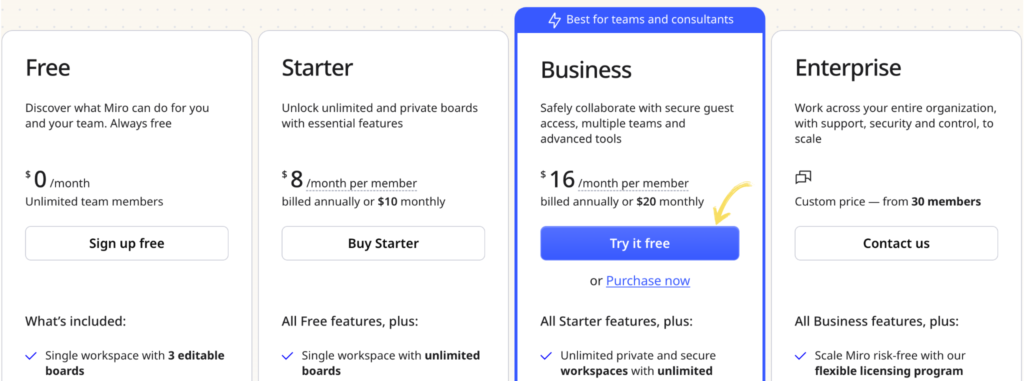Viewport: 1024px width, 381px height.
Task: Open the Purchase now link
Action: [x=648, y=280]
